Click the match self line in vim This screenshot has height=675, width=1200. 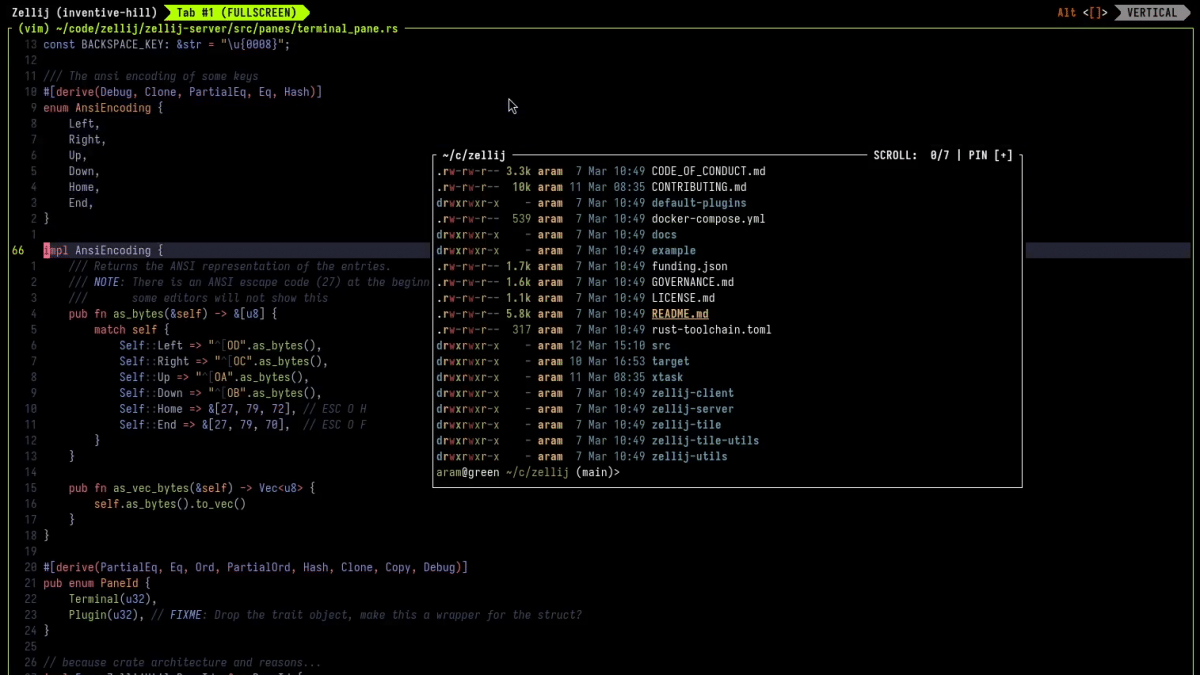(x=131, y=330)
